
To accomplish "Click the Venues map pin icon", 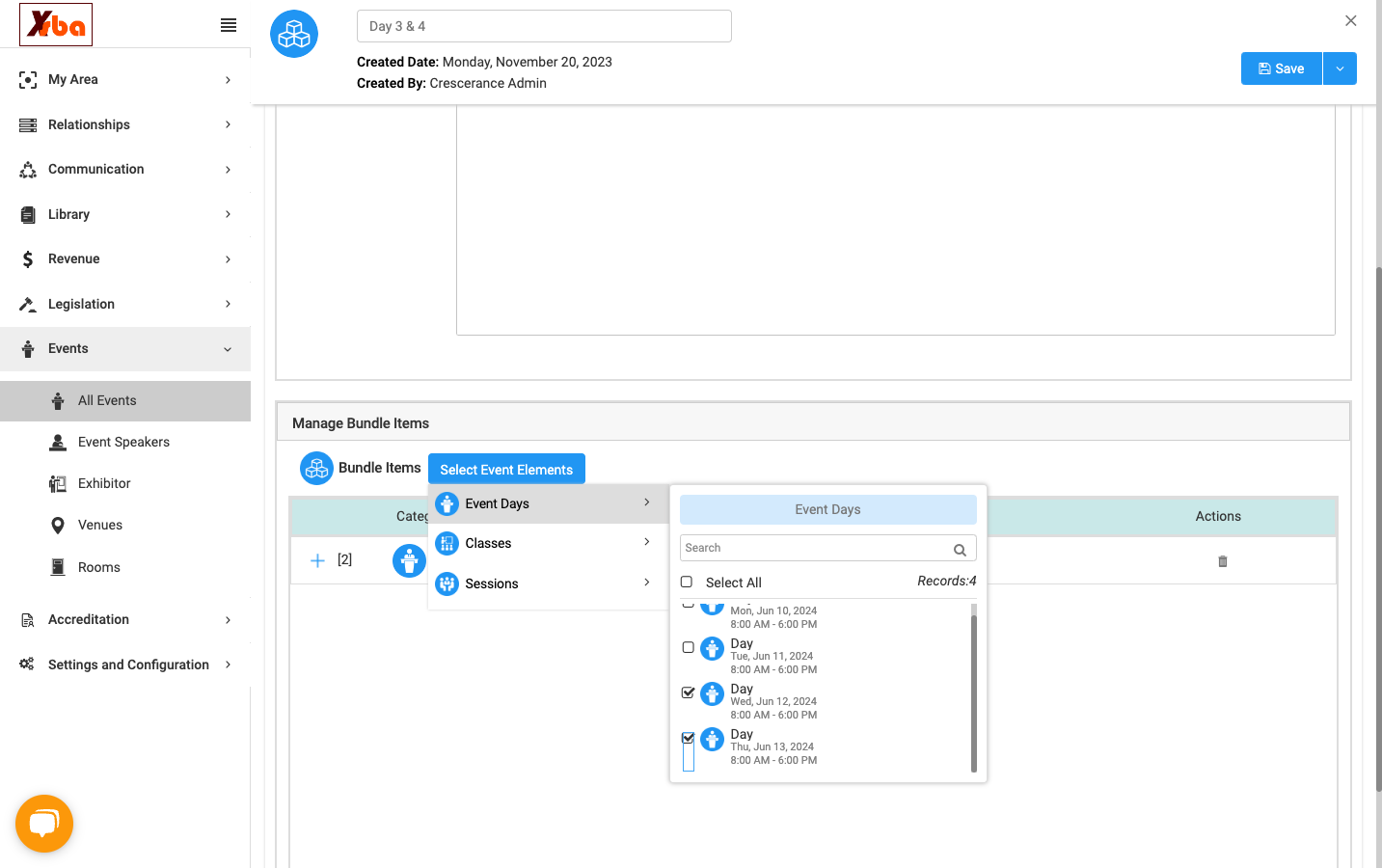I will click(x=58, y=526).
